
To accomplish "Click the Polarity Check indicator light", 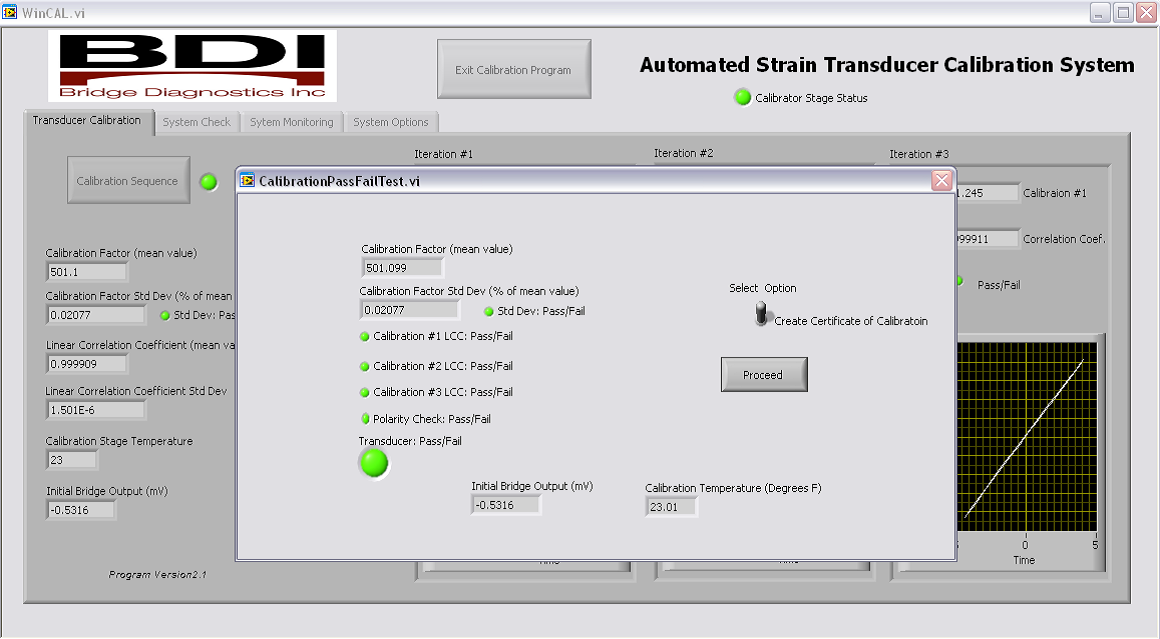I will click(365, 419).
